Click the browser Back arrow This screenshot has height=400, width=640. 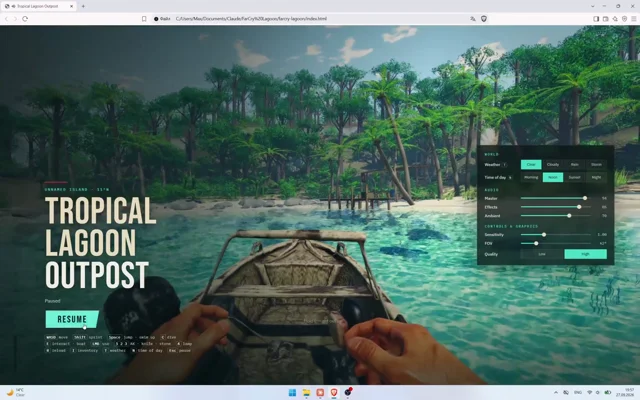[x=6, y=19]
